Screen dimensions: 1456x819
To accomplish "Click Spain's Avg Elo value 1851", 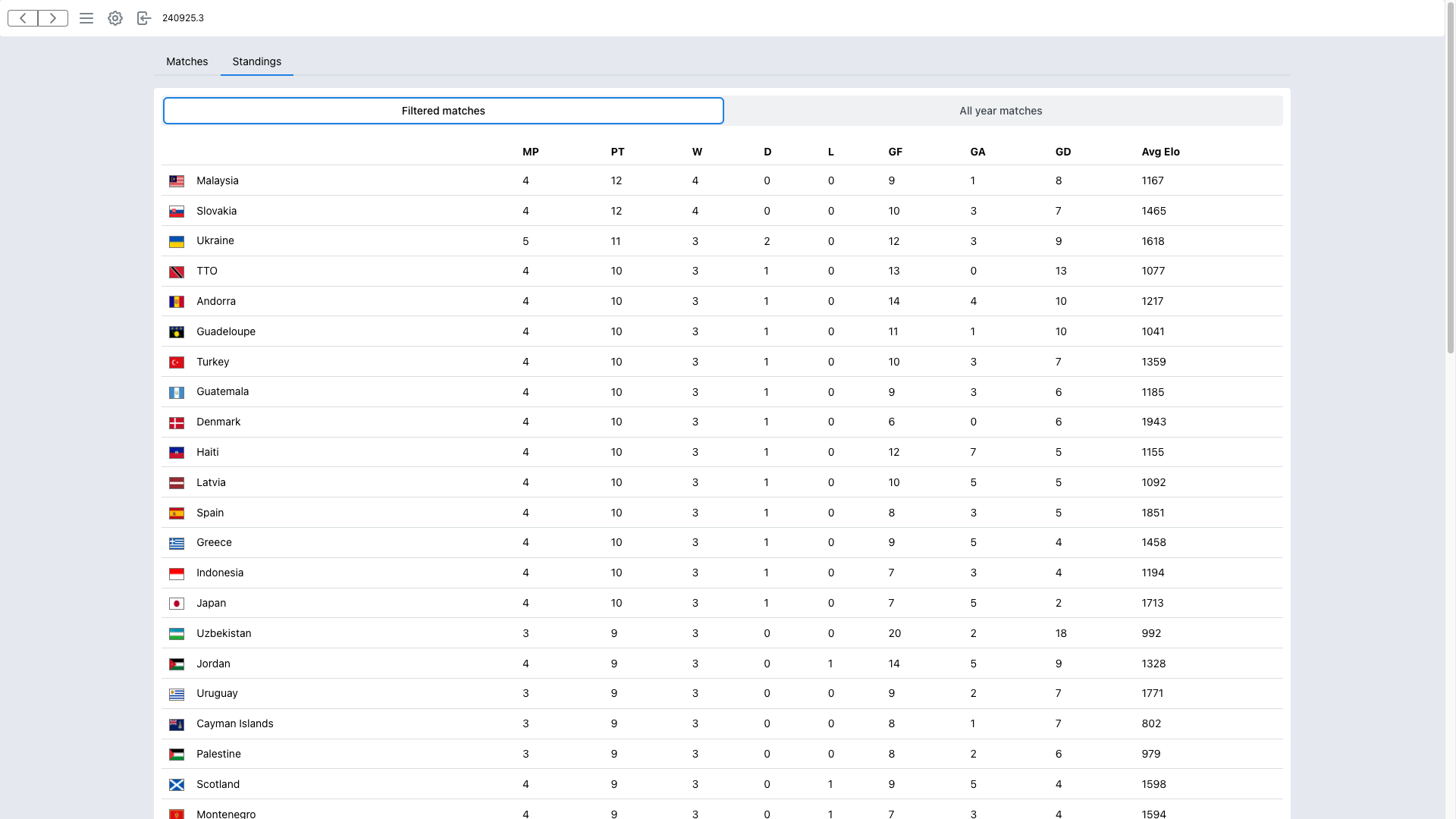I will click(x=1153, y=513).
